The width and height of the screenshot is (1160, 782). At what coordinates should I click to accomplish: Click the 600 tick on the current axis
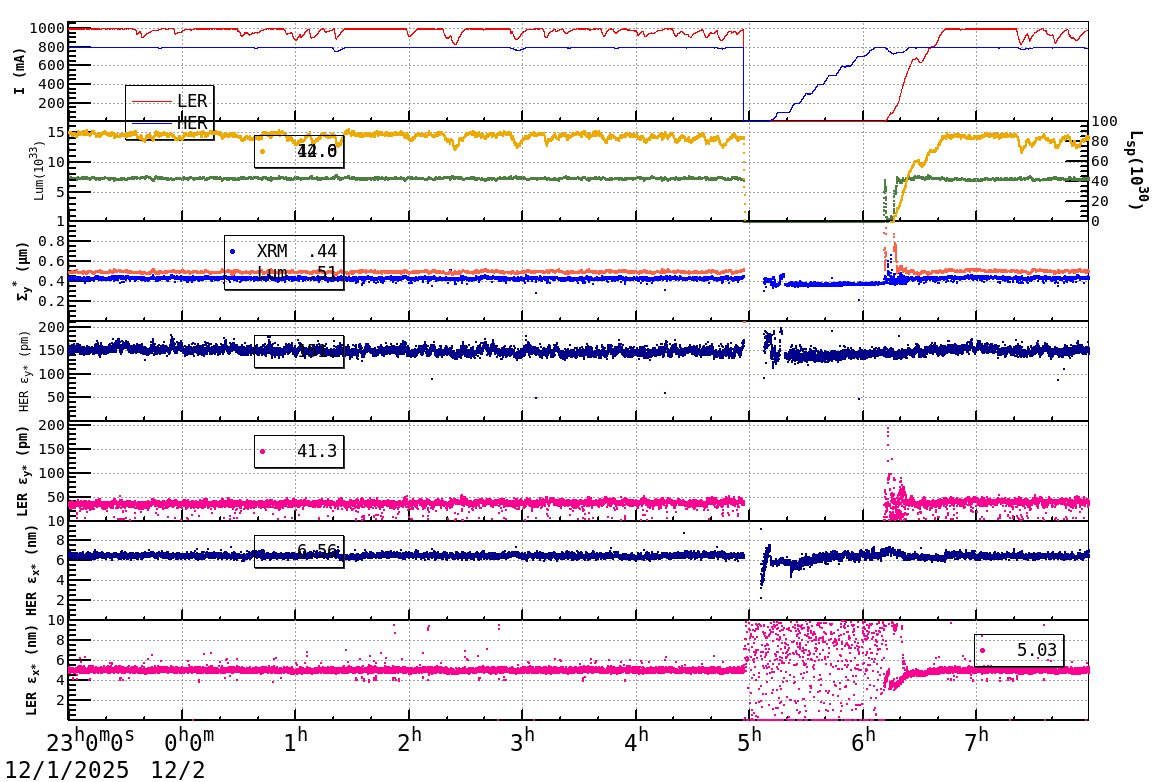coord(52,66)
